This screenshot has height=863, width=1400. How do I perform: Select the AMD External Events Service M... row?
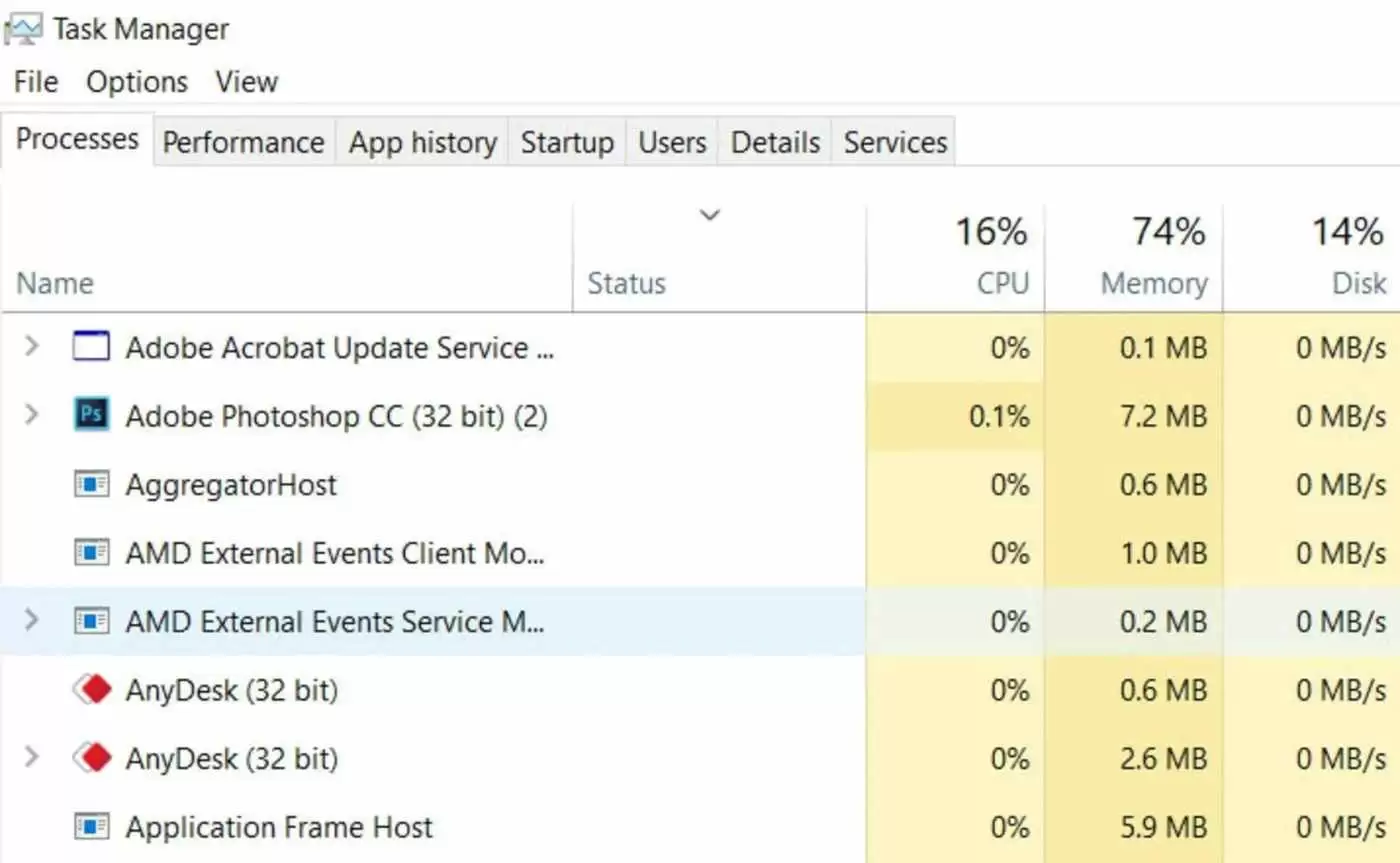click(700, 621)
